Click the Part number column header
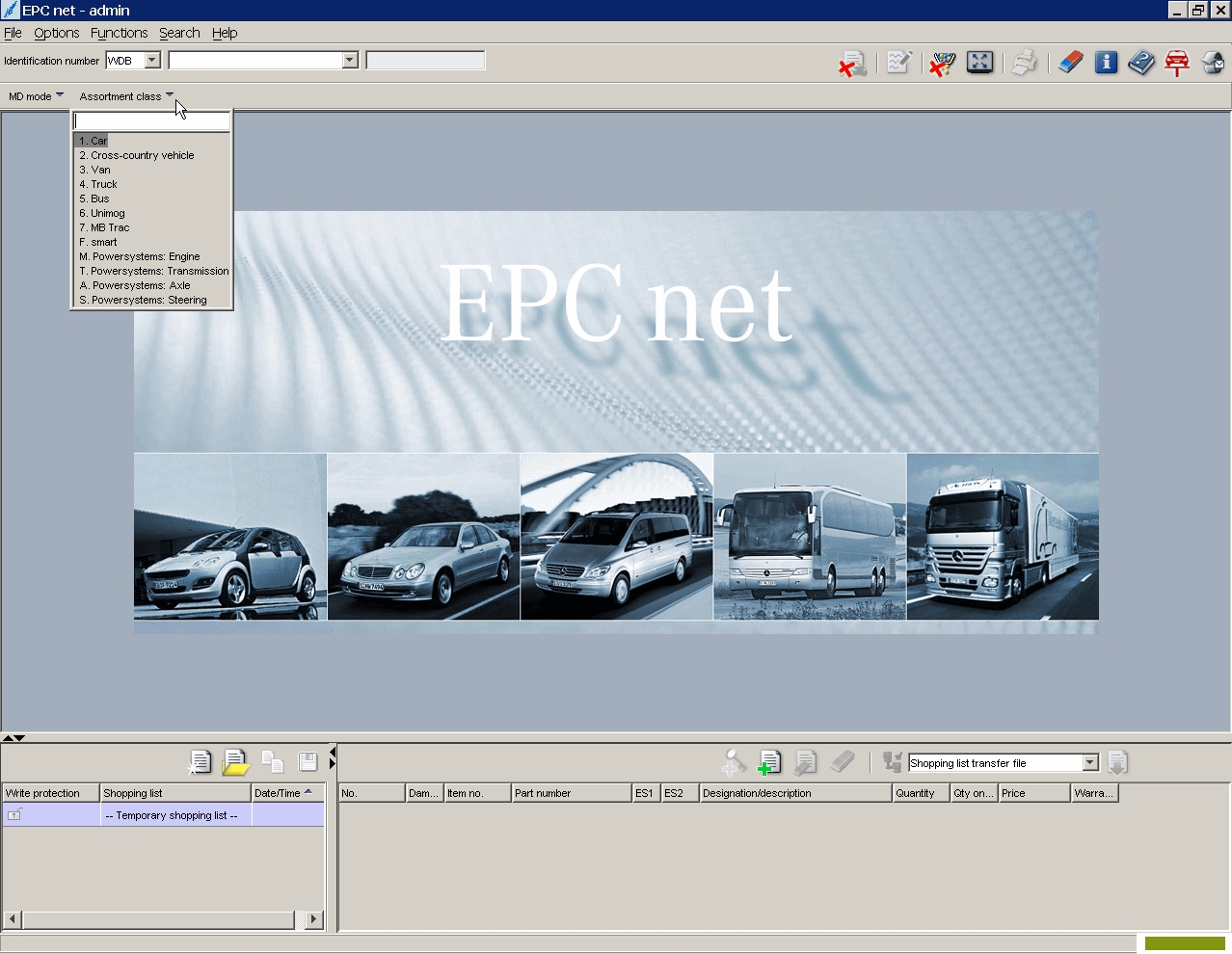This screenshot has height=954, width=1232. (x=571, y=793)
